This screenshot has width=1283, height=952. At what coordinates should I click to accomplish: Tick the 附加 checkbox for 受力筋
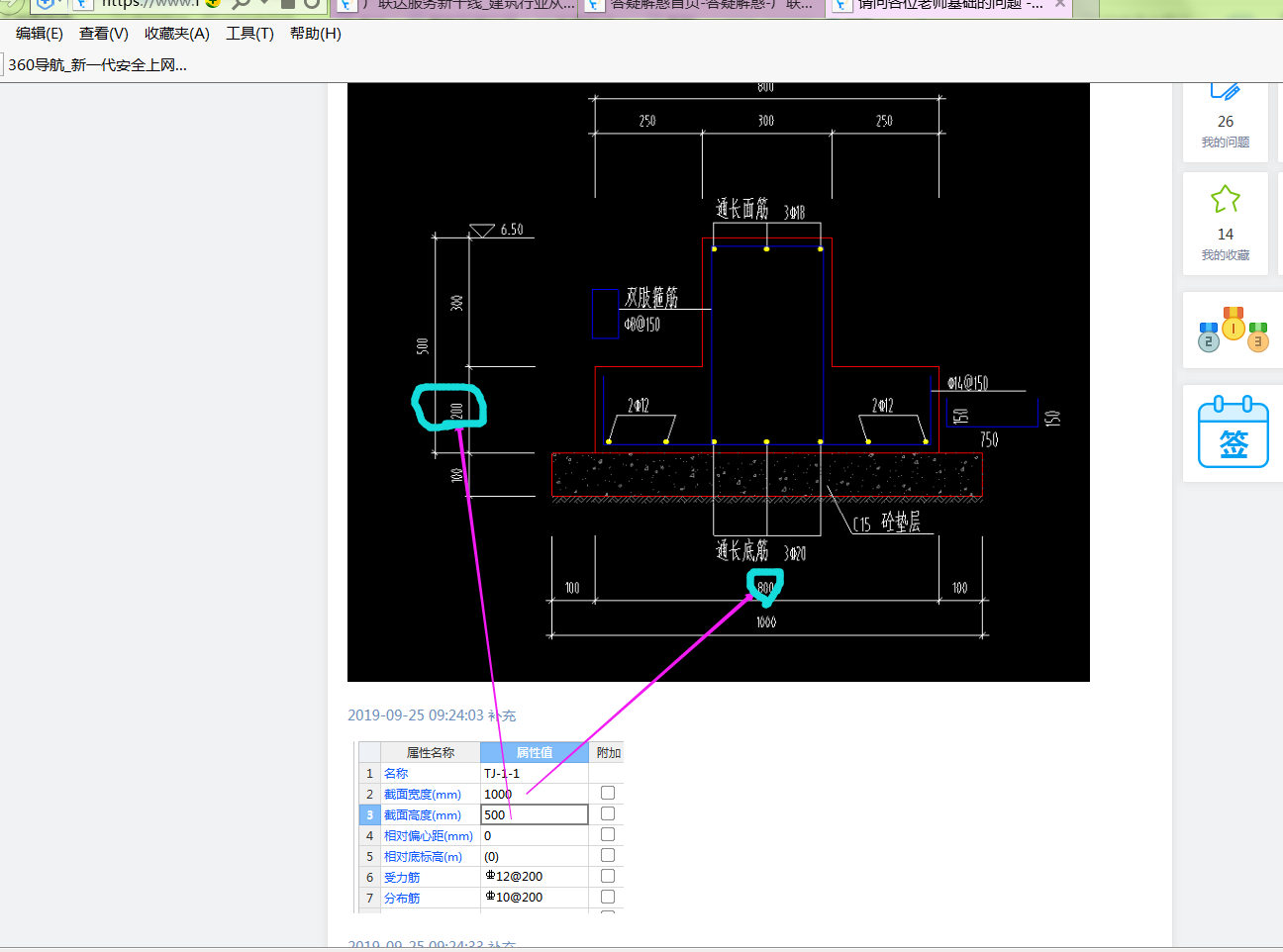coord(608,876)
